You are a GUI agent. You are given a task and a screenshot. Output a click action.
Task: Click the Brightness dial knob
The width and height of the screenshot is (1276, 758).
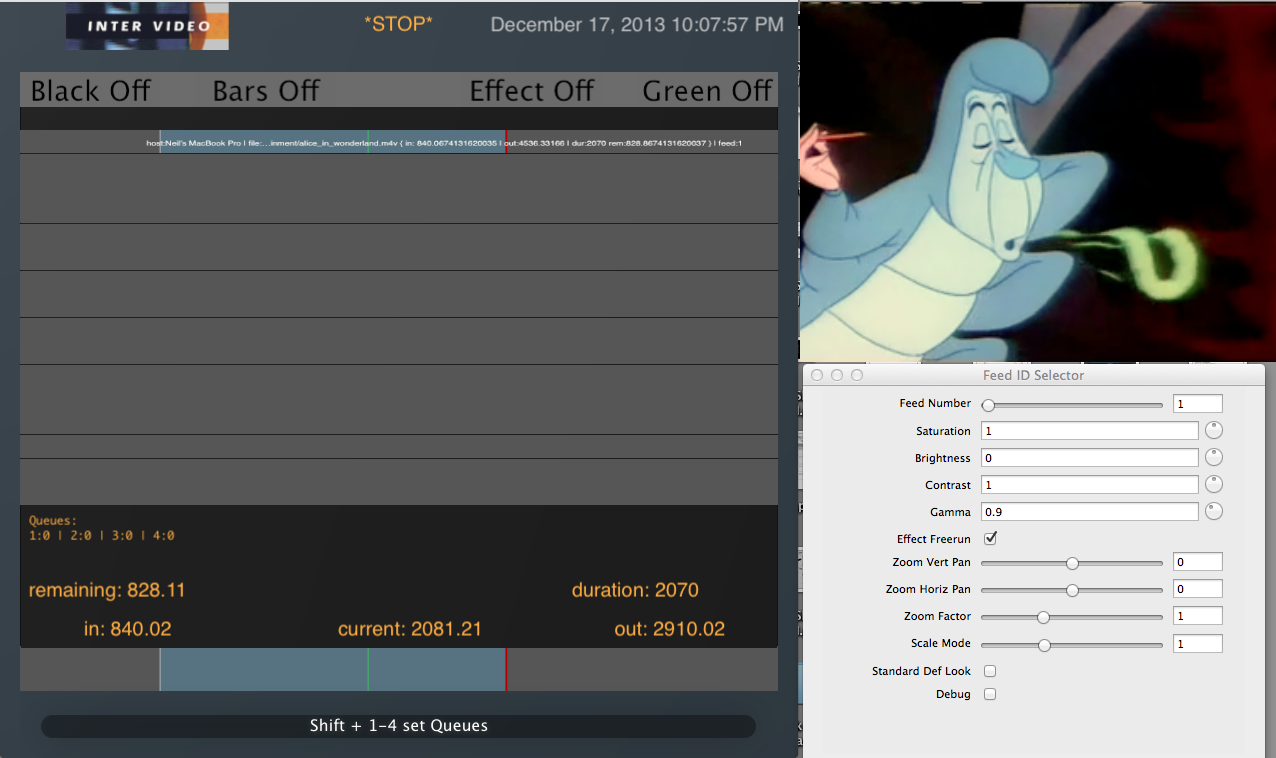pos(1214,458)
